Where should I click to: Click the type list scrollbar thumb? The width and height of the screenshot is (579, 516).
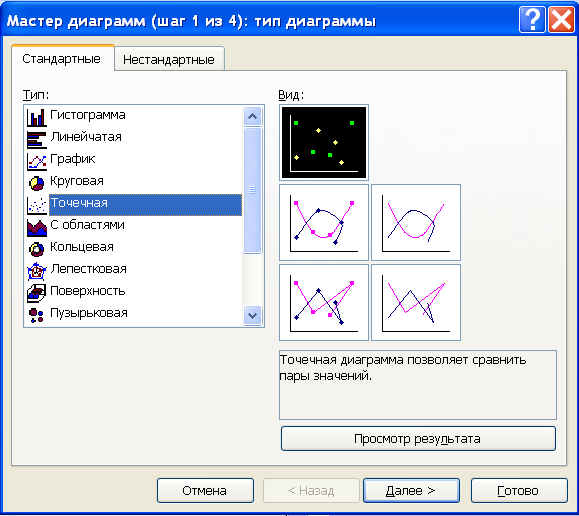tap(253, 190)
